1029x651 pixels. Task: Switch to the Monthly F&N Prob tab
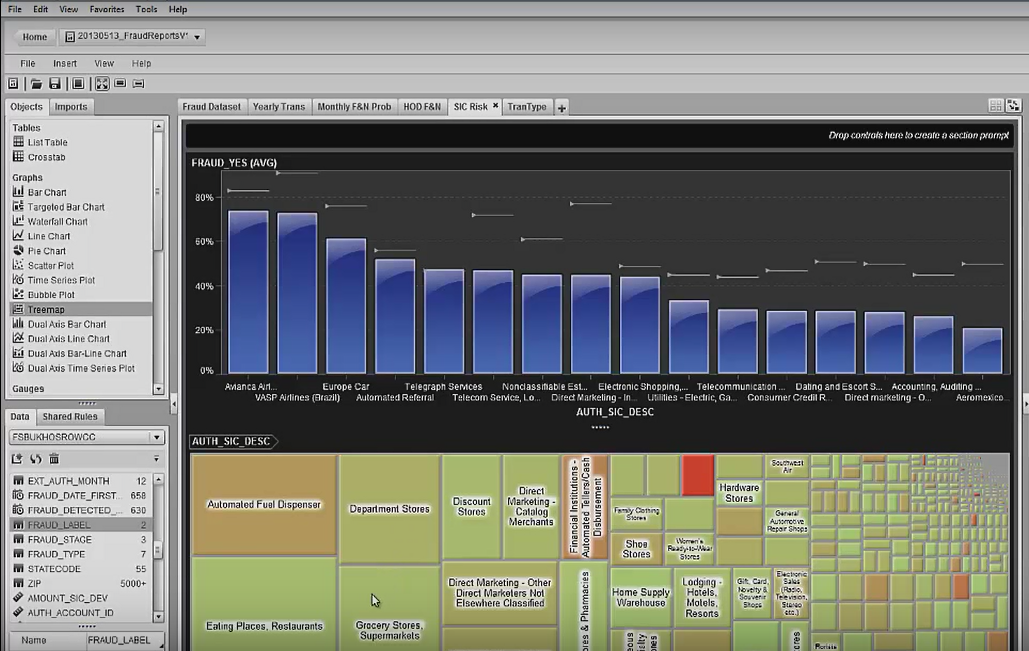354,106
